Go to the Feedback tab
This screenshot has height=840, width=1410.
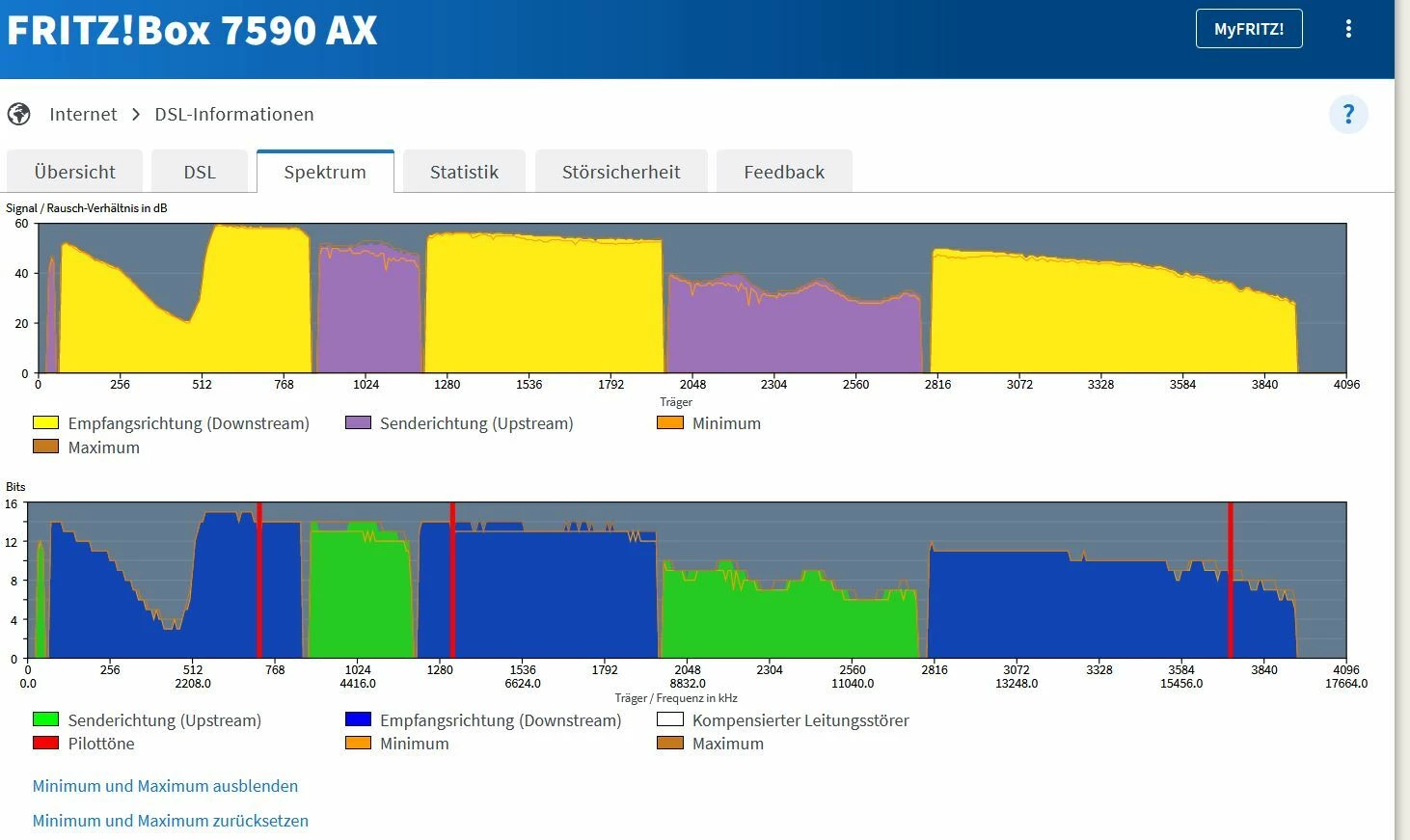(x=784, y=172)
